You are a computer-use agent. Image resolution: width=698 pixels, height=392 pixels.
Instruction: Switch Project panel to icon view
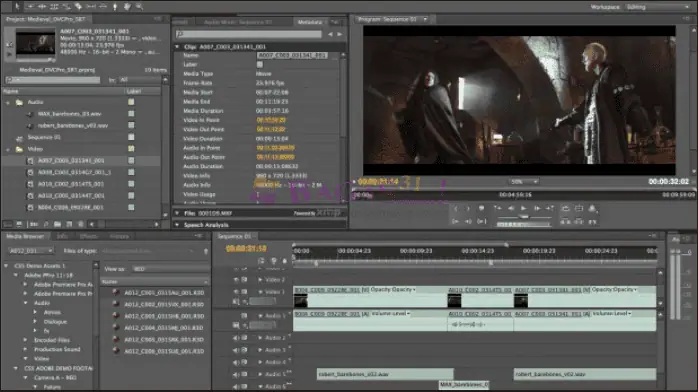19,224
